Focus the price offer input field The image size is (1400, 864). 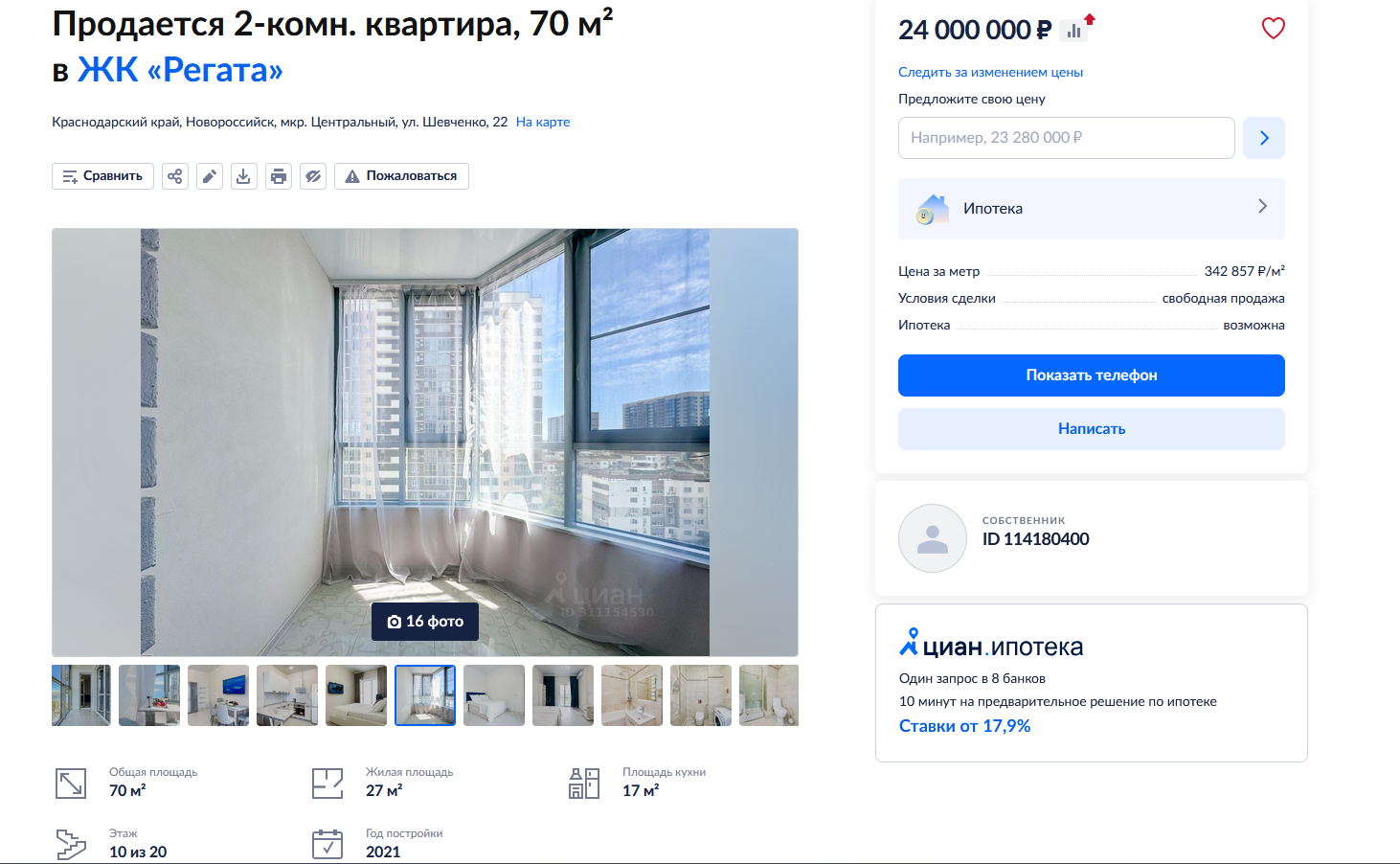pyautogui.click(x=1067, y=138)
